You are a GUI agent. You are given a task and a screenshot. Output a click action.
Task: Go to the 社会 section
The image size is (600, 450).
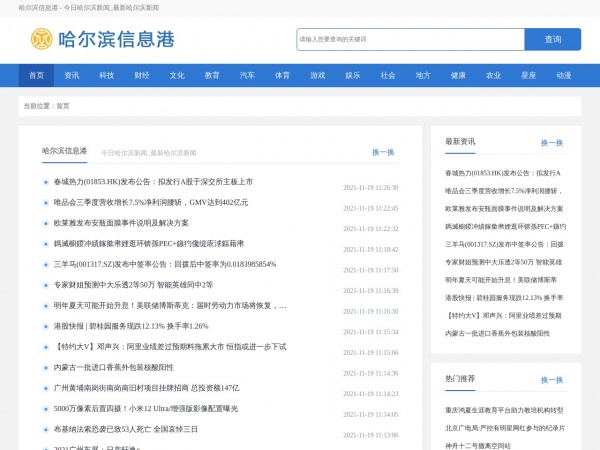(x=388, y=75)
